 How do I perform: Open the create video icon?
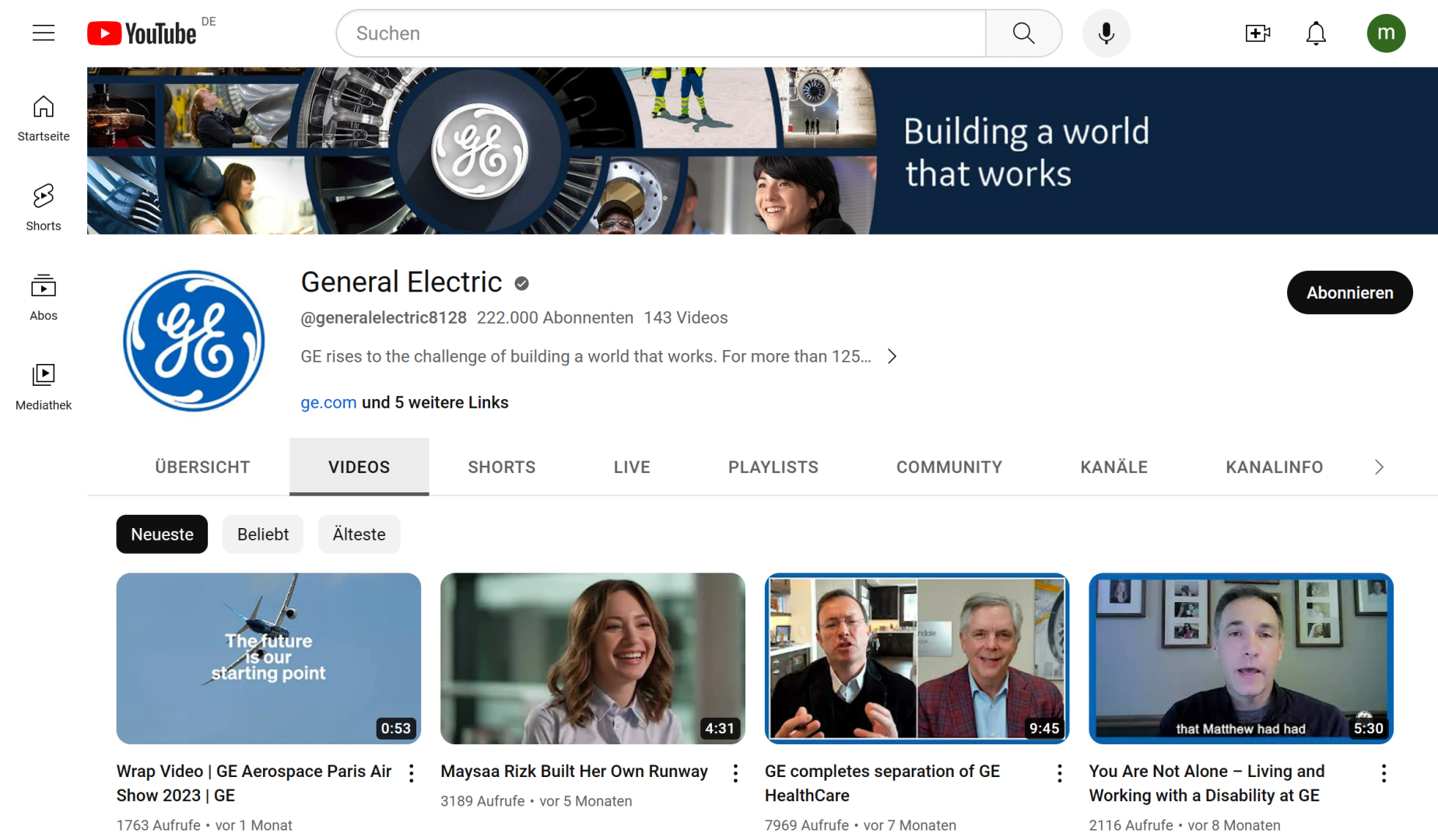(x=1257, y=33)
